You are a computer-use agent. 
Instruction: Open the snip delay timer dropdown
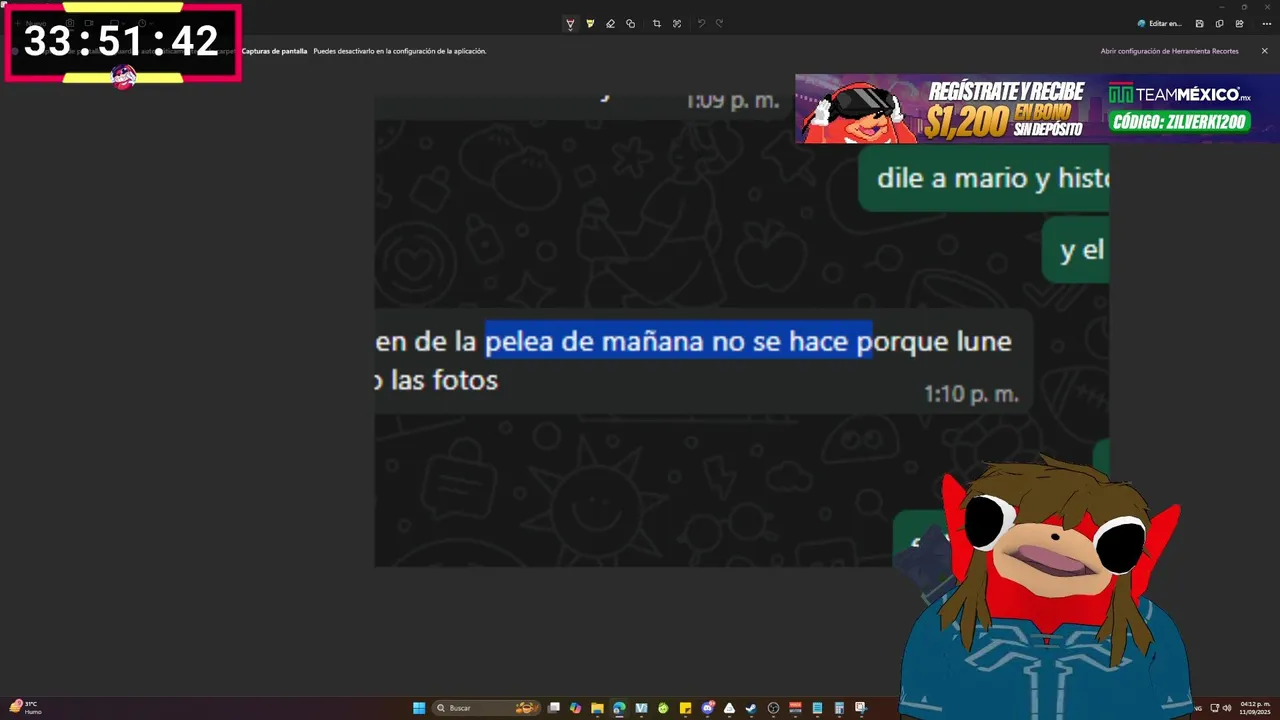click(x=146, y=23)
